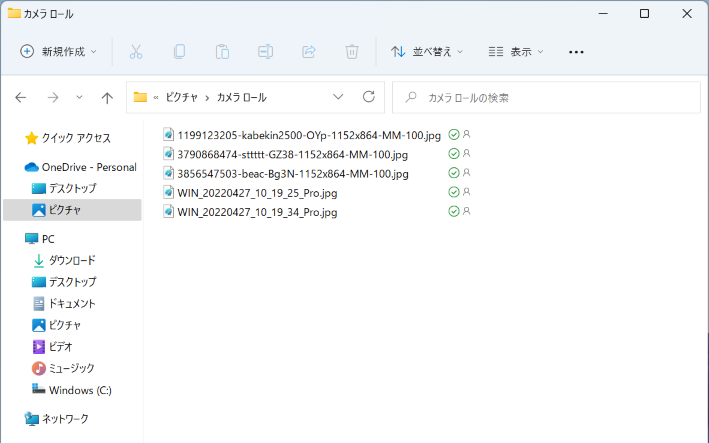Viewport: 709px width, 443px height.
Task: Select highlighted ピクチャ under OneDrive
Action: (72, 210)
